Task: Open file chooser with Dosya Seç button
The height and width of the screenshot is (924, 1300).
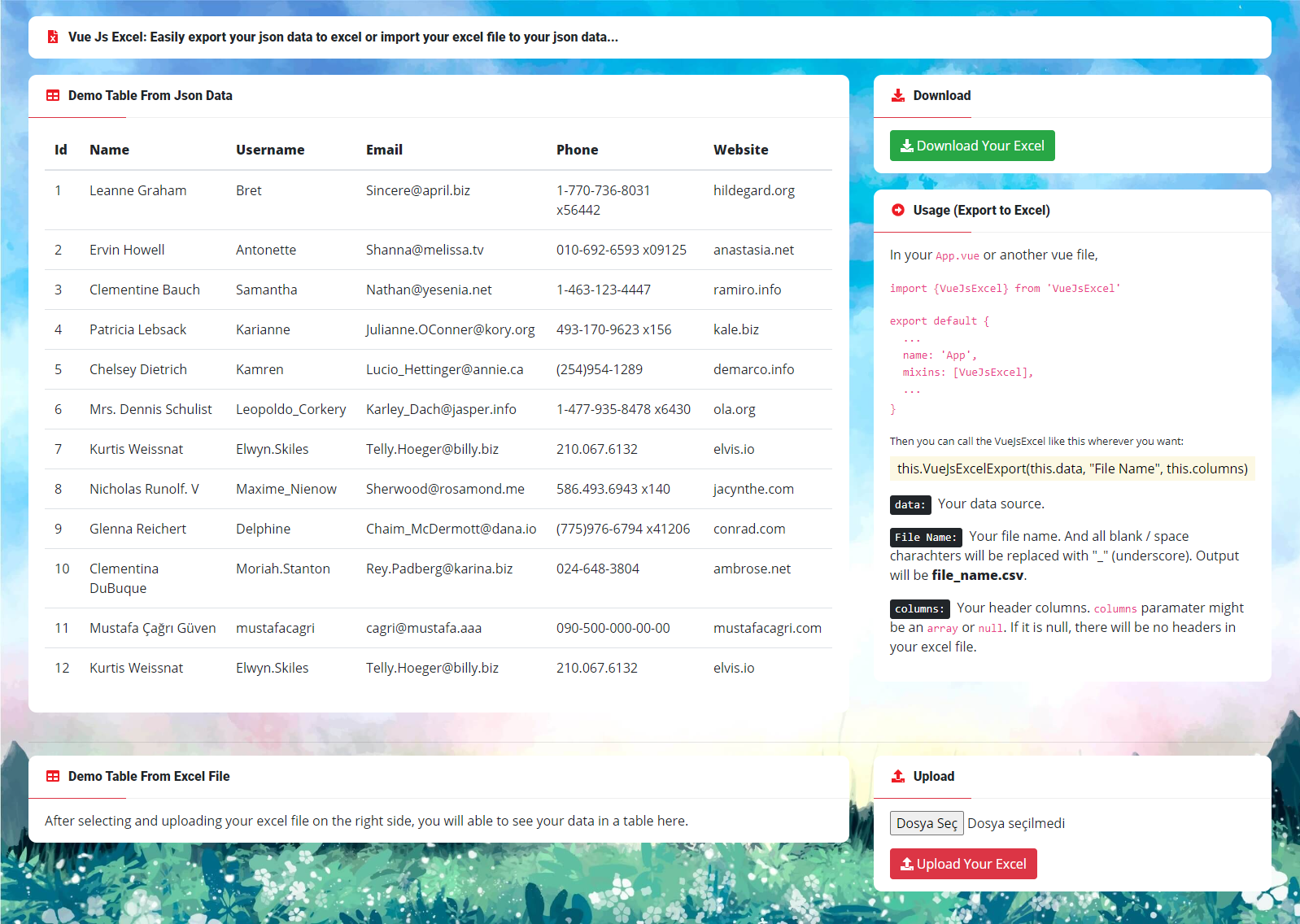Action: click(x=927, y=823)
